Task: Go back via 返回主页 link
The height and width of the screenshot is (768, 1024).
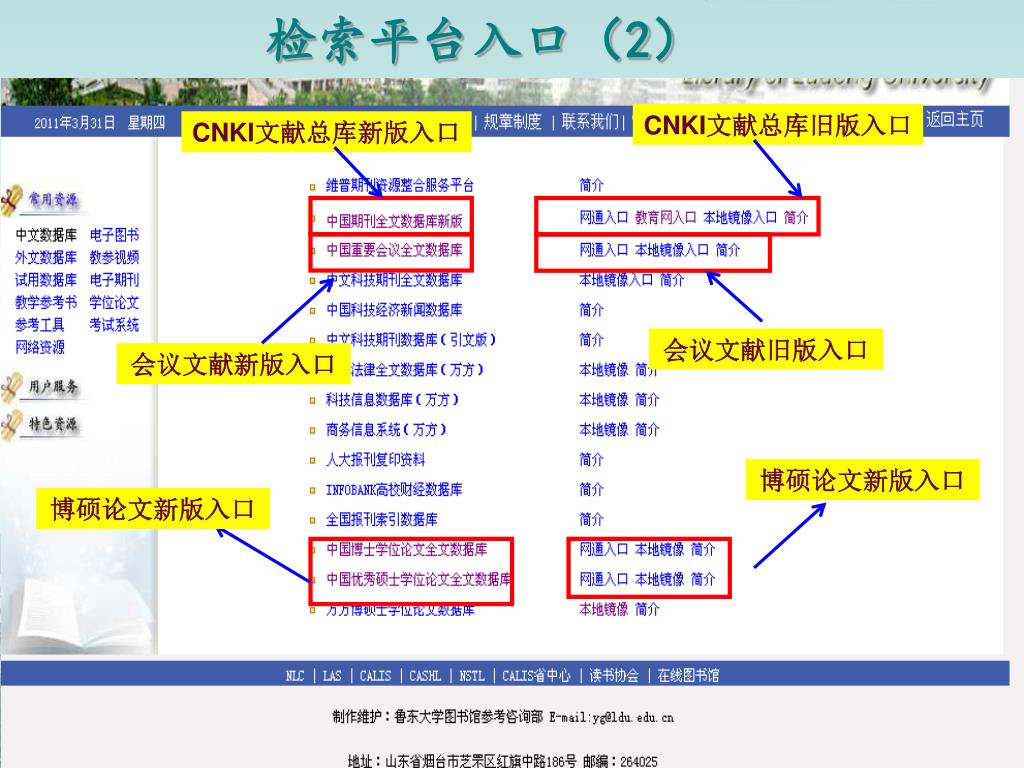Action: tap(955, 119)
